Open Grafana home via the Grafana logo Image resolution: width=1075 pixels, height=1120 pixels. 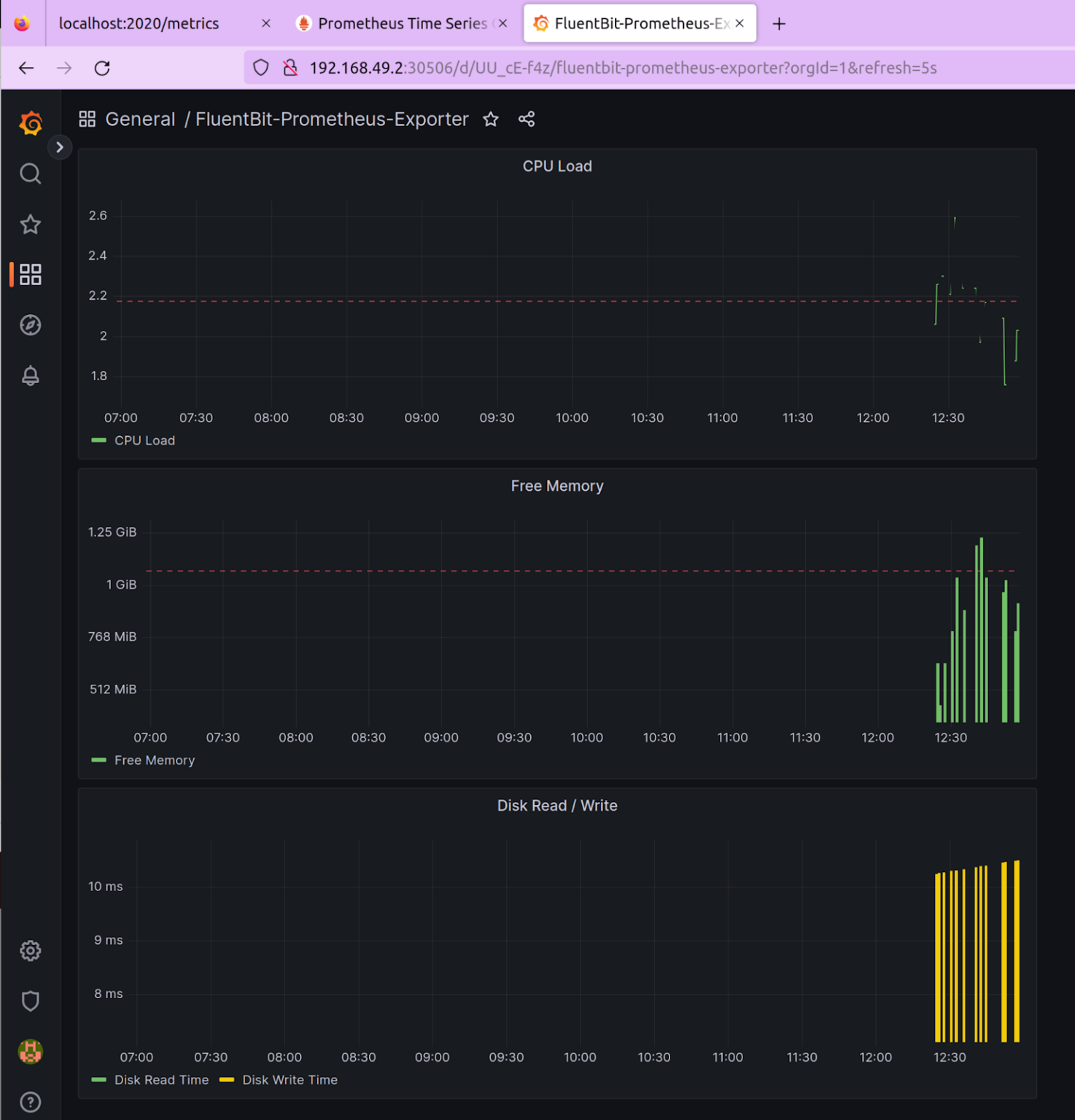click(30, 123)
